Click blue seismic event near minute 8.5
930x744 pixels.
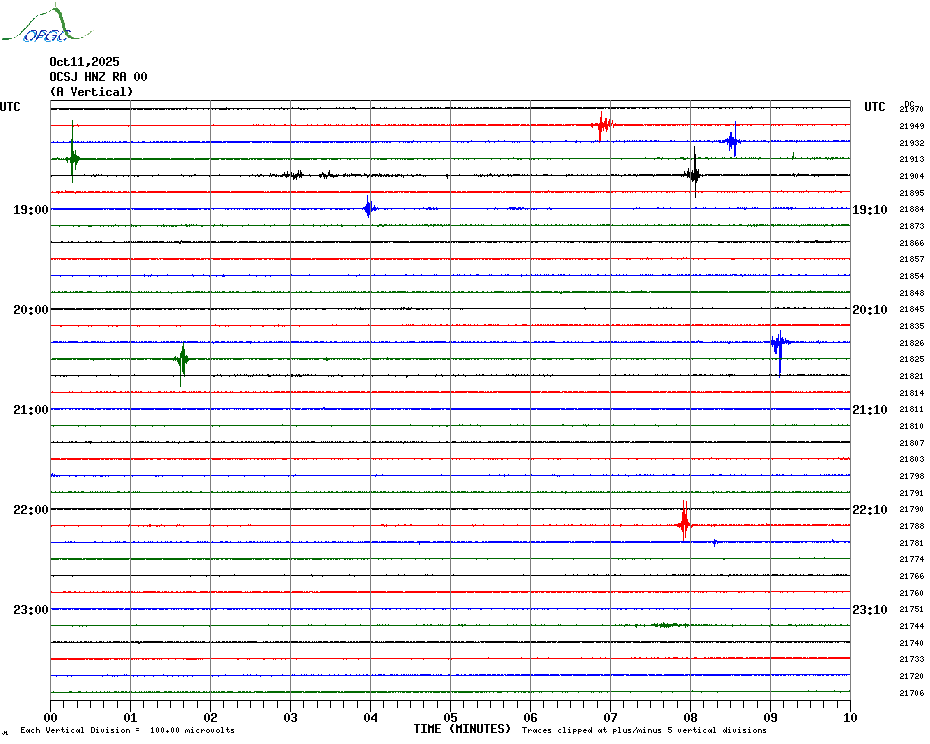tap(732, 141)
